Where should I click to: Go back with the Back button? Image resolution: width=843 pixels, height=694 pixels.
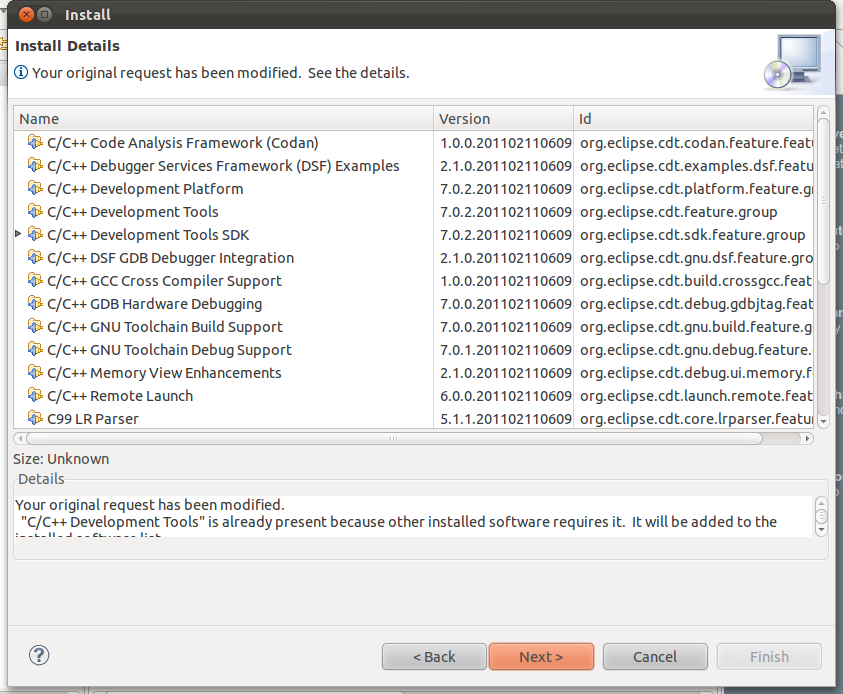434,657
